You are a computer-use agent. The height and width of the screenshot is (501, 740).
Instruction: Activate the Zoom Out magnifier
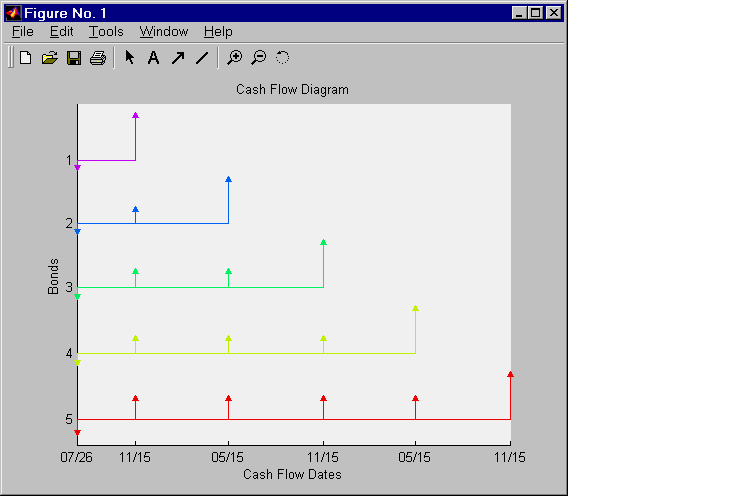[x=259, y=58]
